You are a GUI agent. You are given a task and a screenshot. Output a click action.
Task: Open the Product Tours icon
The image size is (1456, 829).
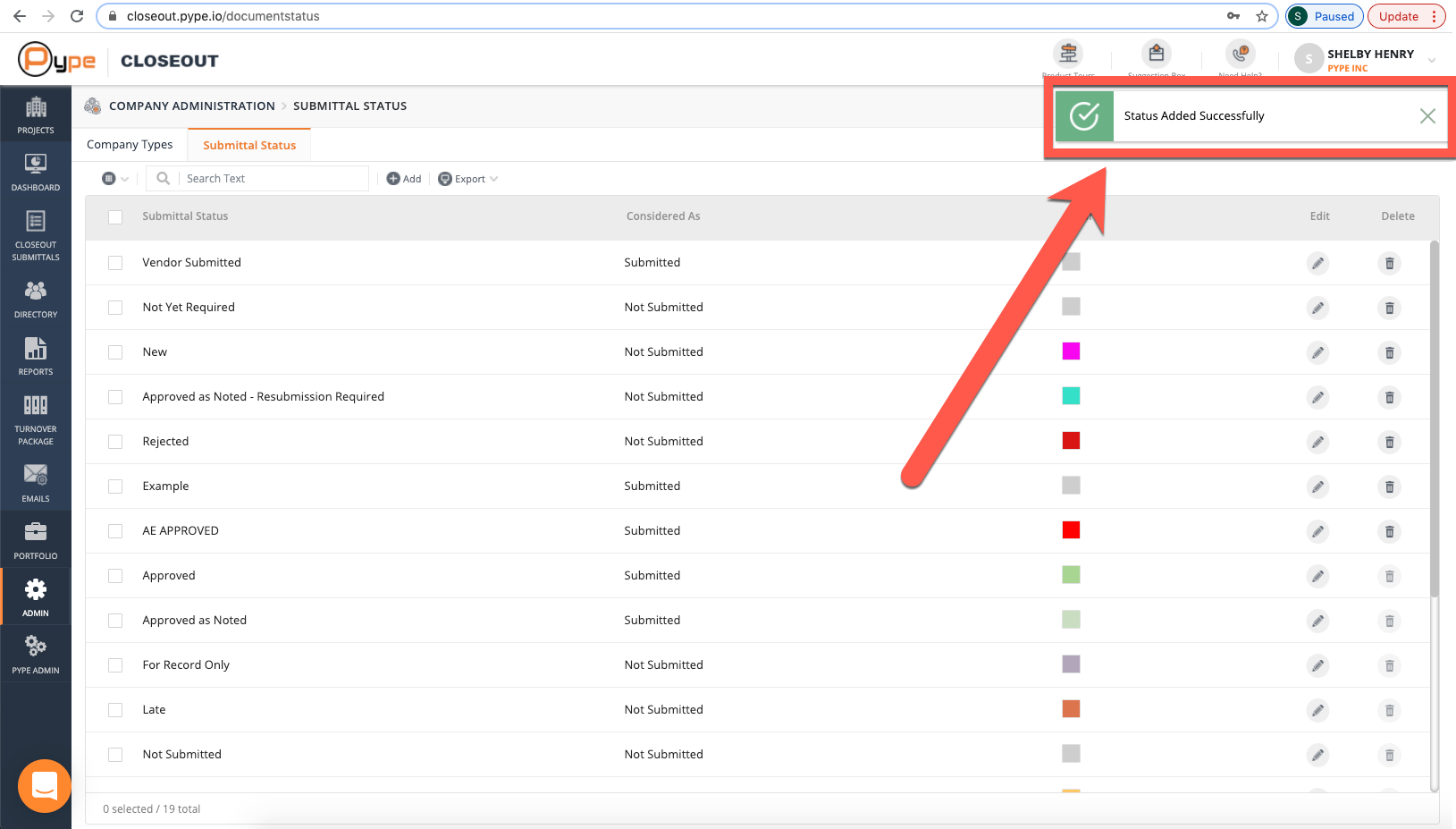(x=1068, y=54)
